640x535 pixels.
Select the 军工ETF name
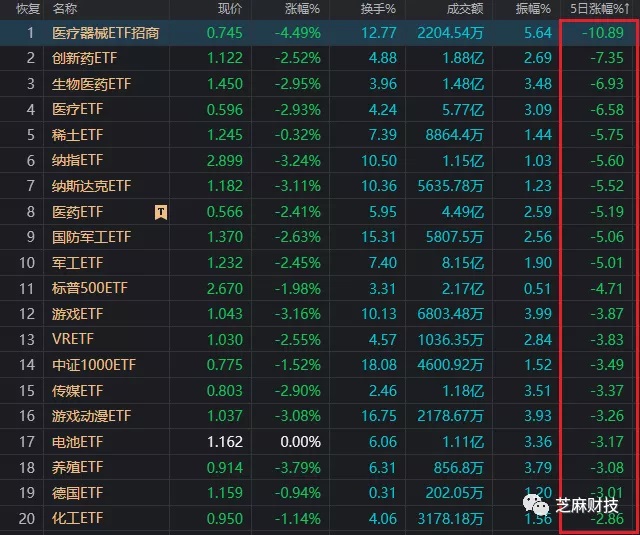pos(77,263)
